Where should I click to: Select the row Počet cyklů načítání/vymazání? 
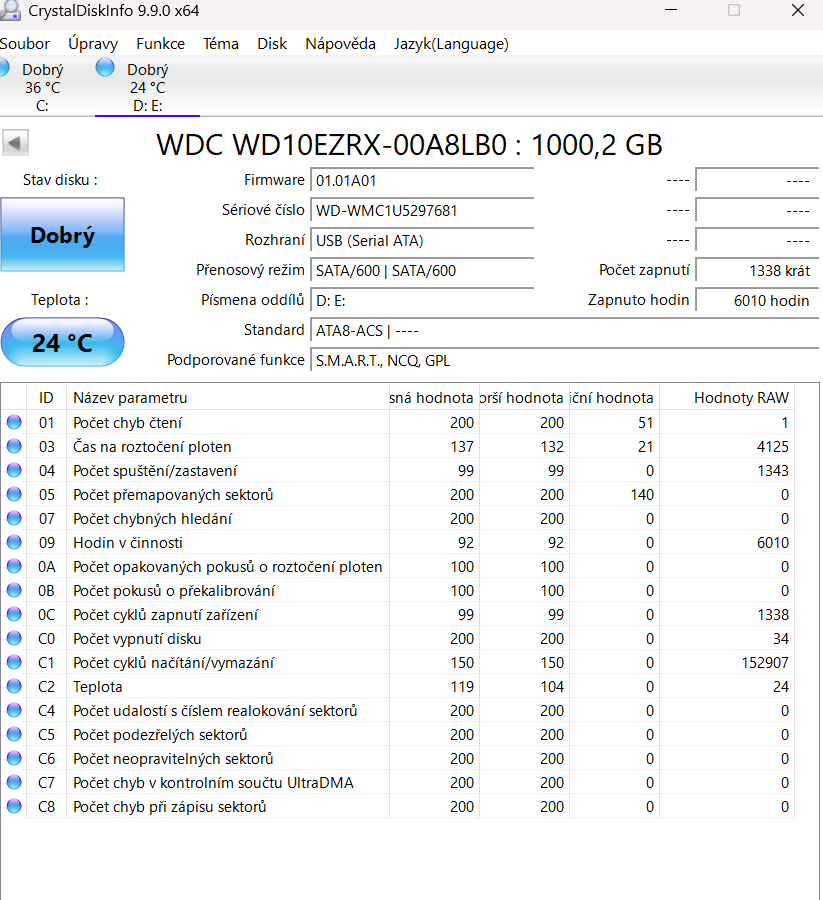coord(398,662)
